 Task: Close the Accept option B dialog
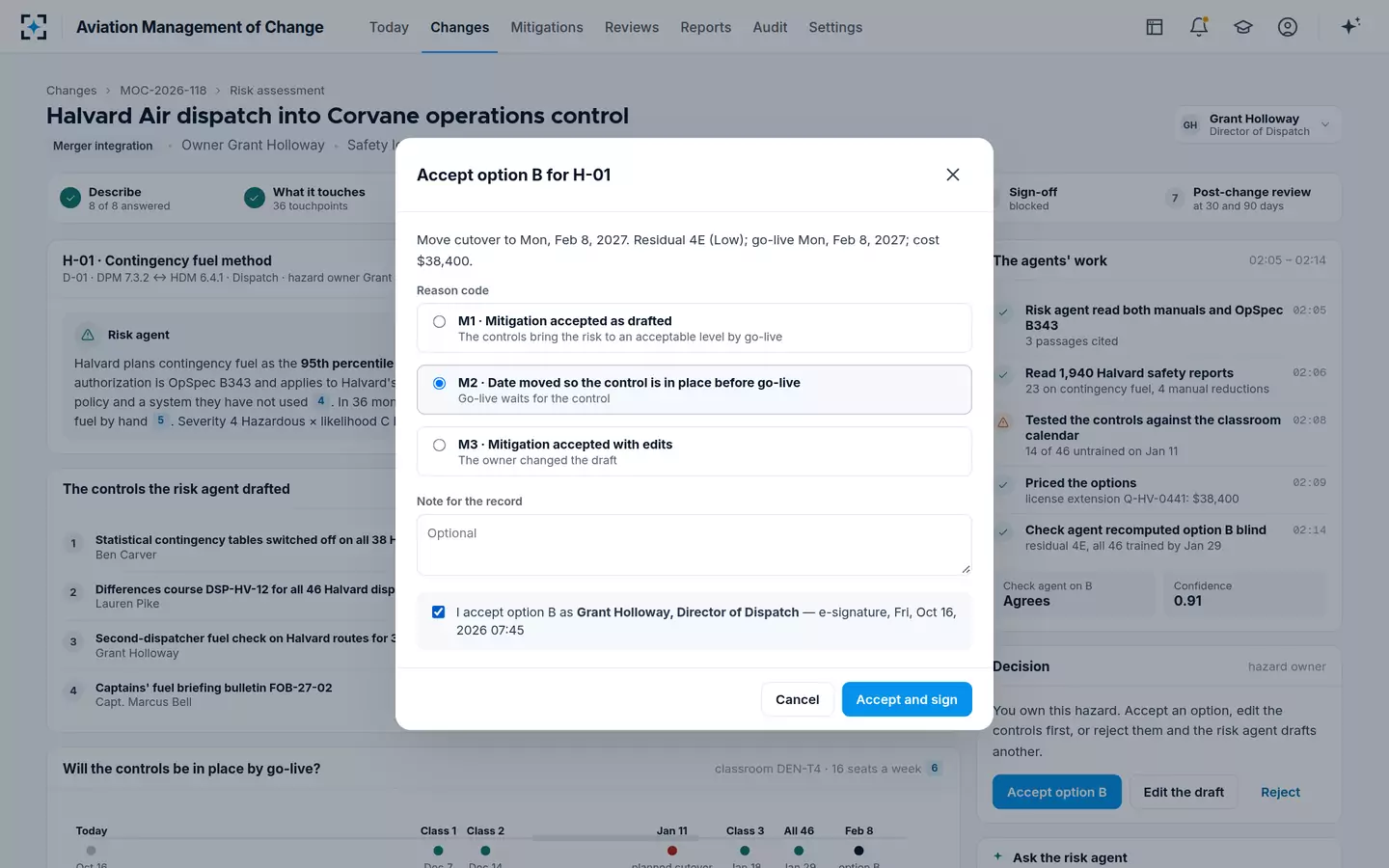coord(953,175)
